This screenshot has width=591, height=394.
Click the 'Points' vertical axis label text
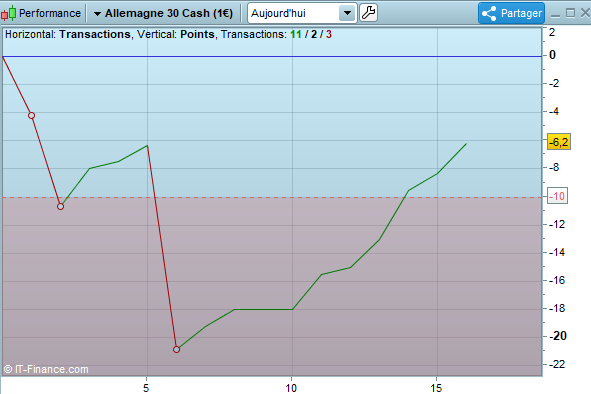click(x=197, y=34)
